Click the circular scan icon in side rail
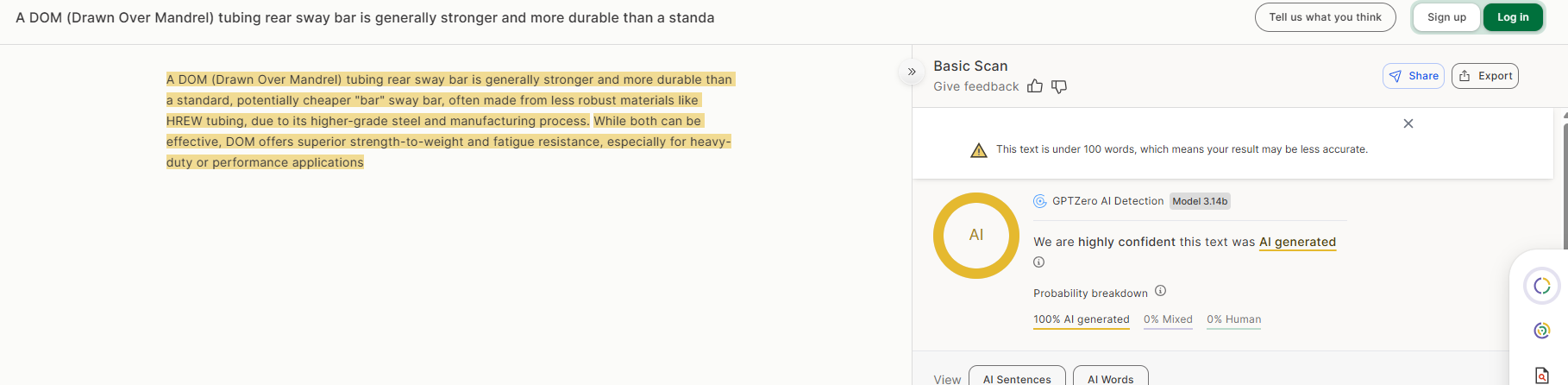1568x385 pixels. pyautogui.click(x=1542, y=286)
